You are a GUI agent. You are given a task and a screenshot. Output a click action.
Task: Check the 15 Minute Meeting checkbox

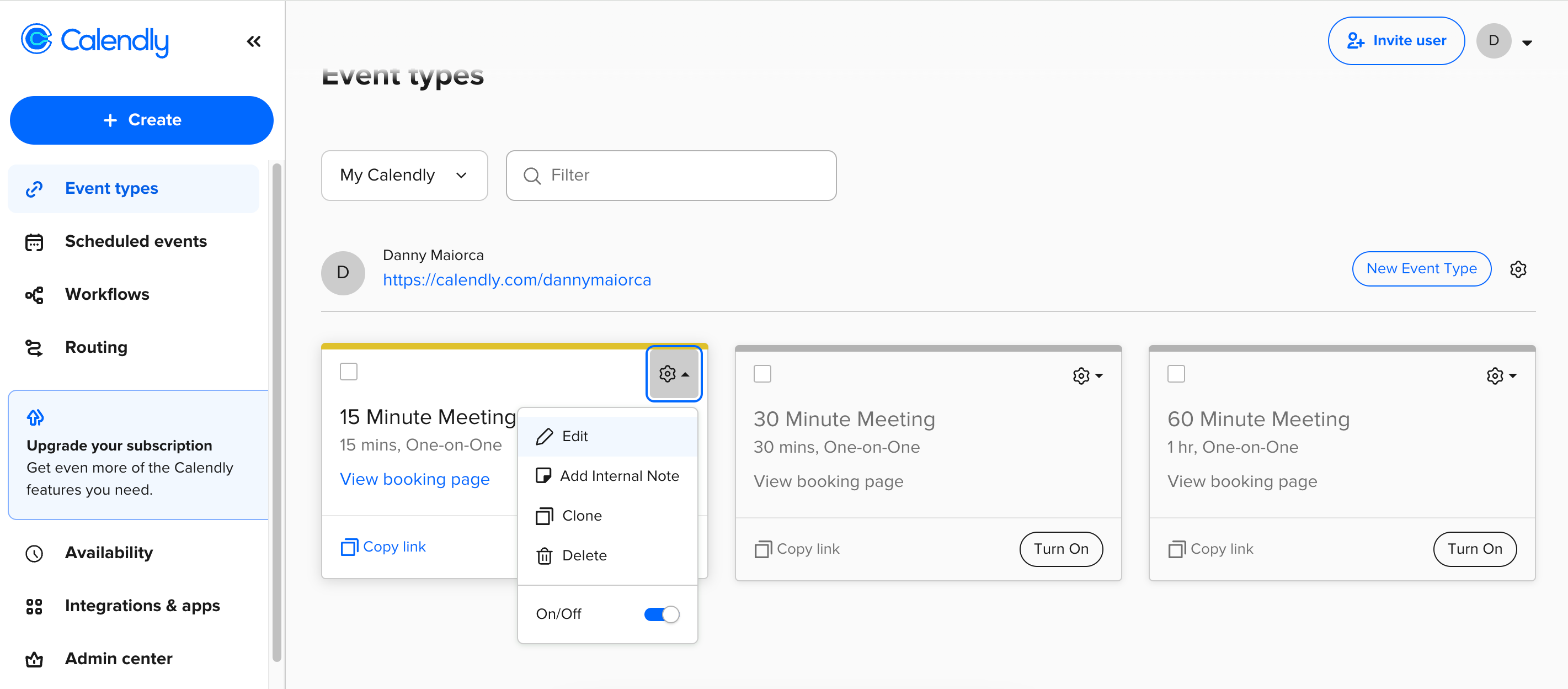pos(348,372)
